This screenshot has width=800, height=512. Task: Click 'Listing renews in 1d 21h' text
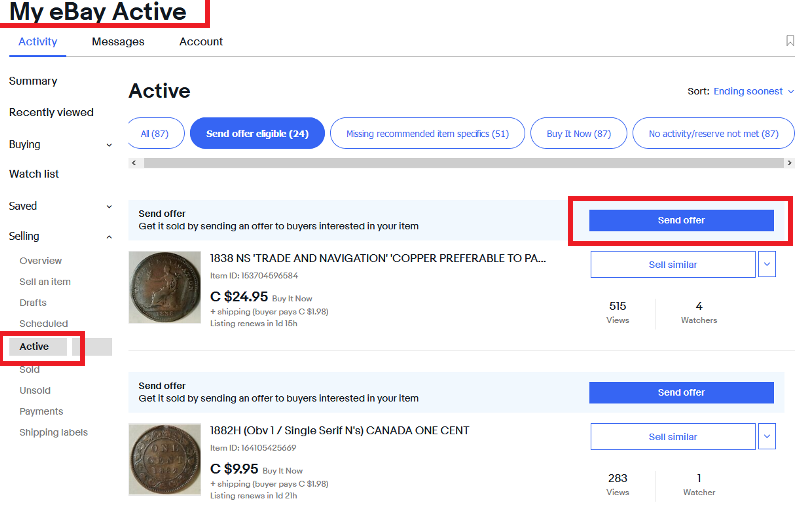coord(254,496)
